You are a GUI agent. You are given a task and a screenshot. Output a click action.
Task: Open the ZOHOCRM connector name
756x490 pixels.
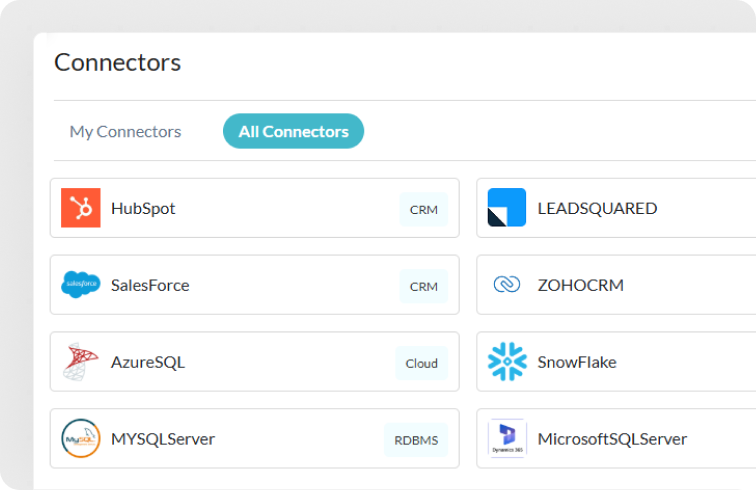point(580,285)
